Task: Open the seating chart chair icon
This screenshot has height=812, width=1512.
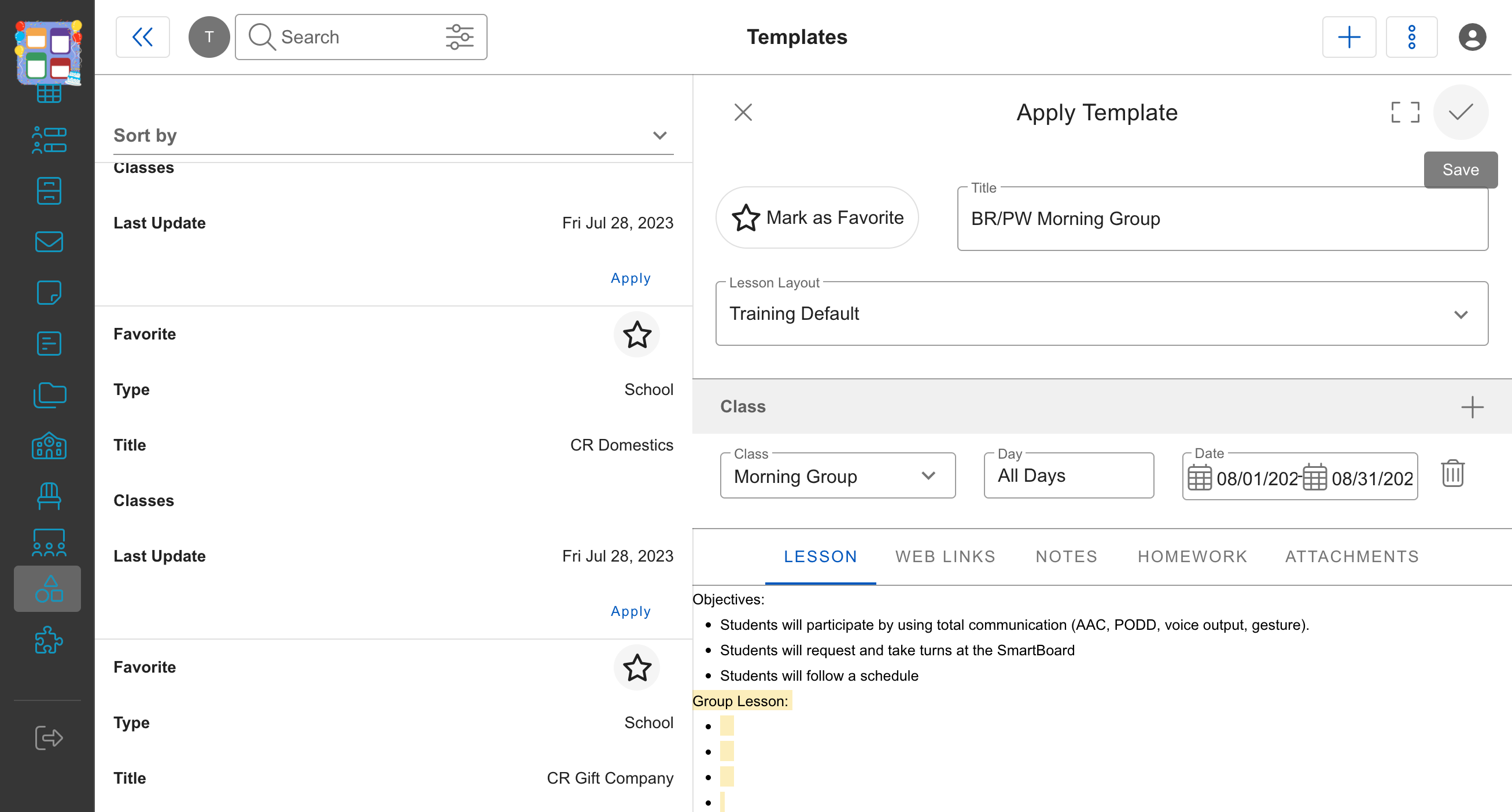Action: pos(49,496)
